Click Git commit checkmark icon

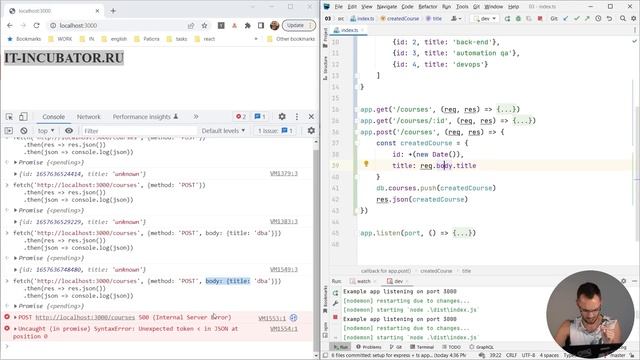click(x=576, y=18)
